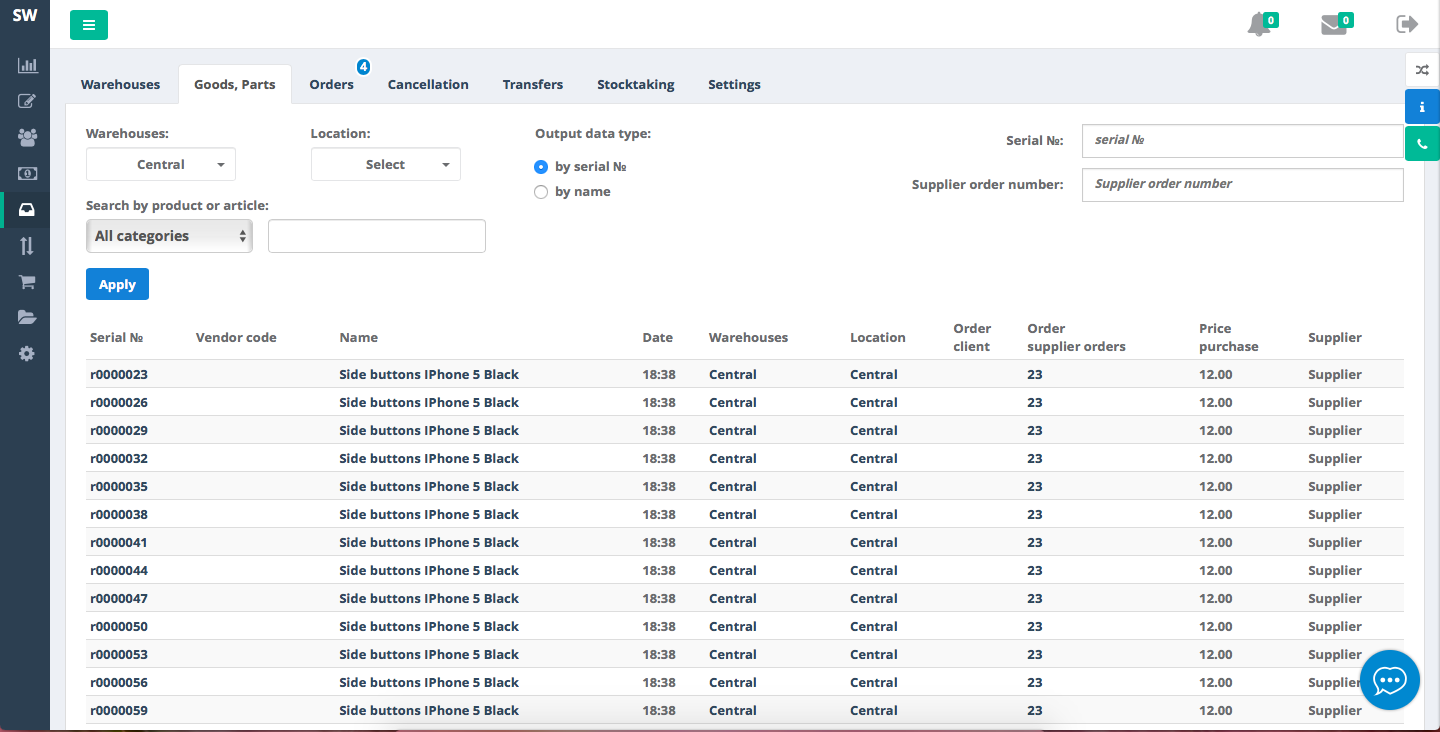The image size is (1440, 732).
Task: Click the 'Name' column header
Action: point(359,338)
